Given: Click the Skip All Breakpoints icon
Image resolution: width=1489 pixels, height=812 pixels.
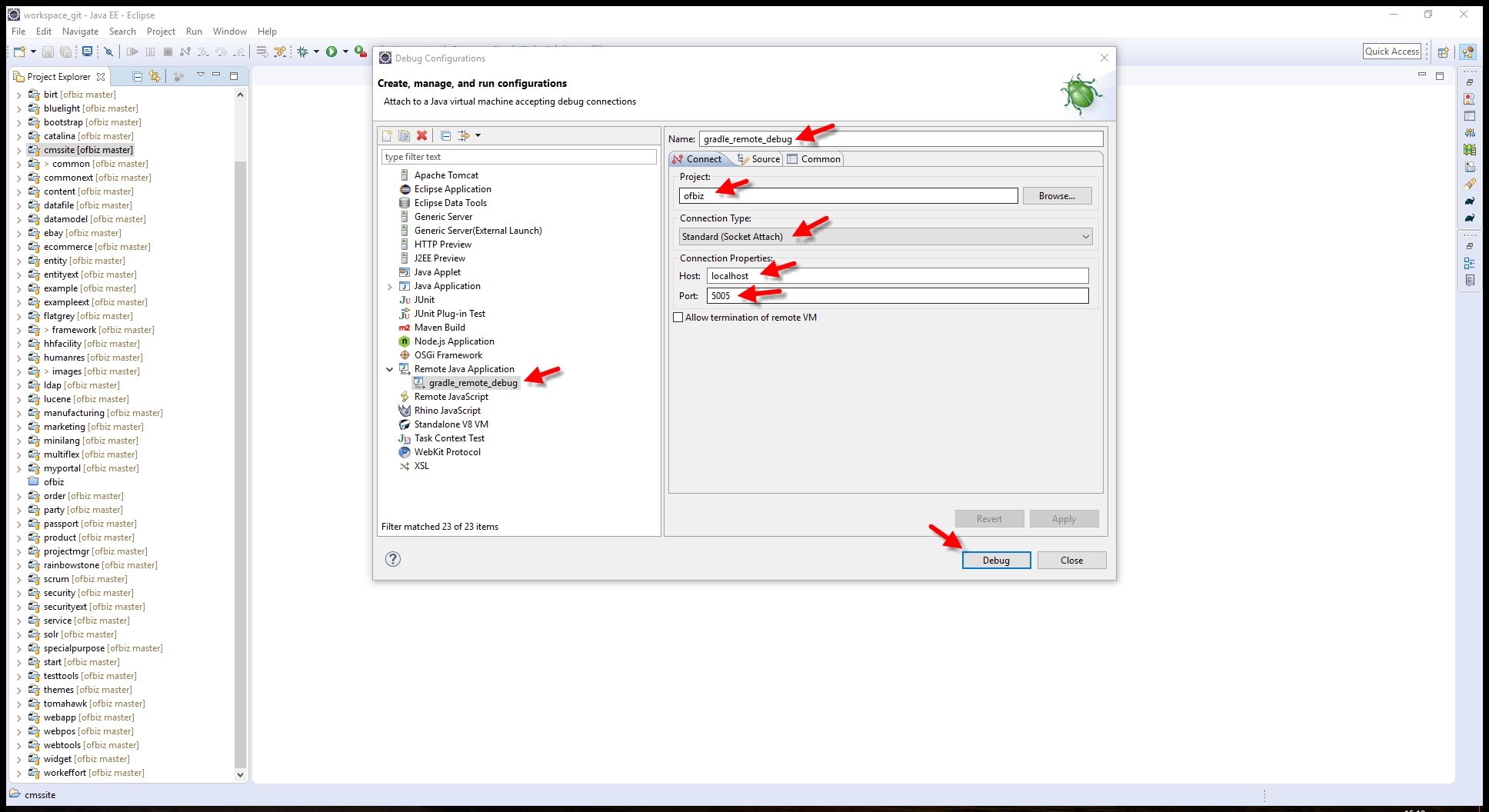Looking at the screenshot, I should 108,52.
